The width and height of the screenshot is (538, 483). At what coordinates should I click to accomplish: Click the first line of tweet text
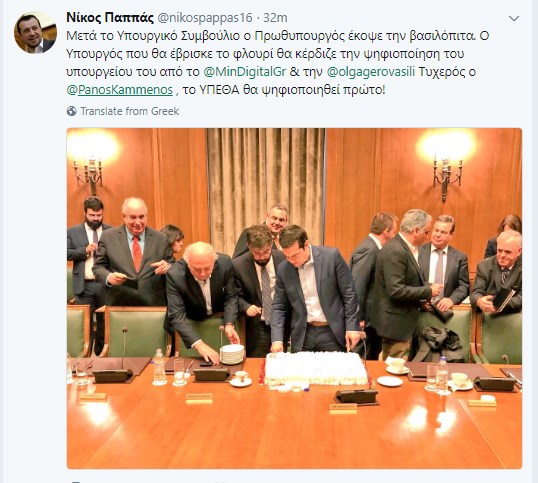point(278,36)
